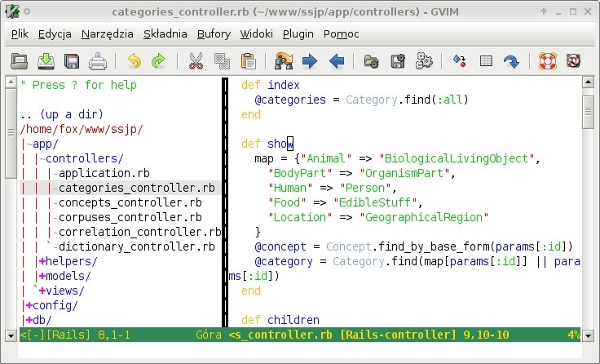This screenshot has width=600, height=364.
Task: Click the Save session icon
Action: [x=398, y=61]
